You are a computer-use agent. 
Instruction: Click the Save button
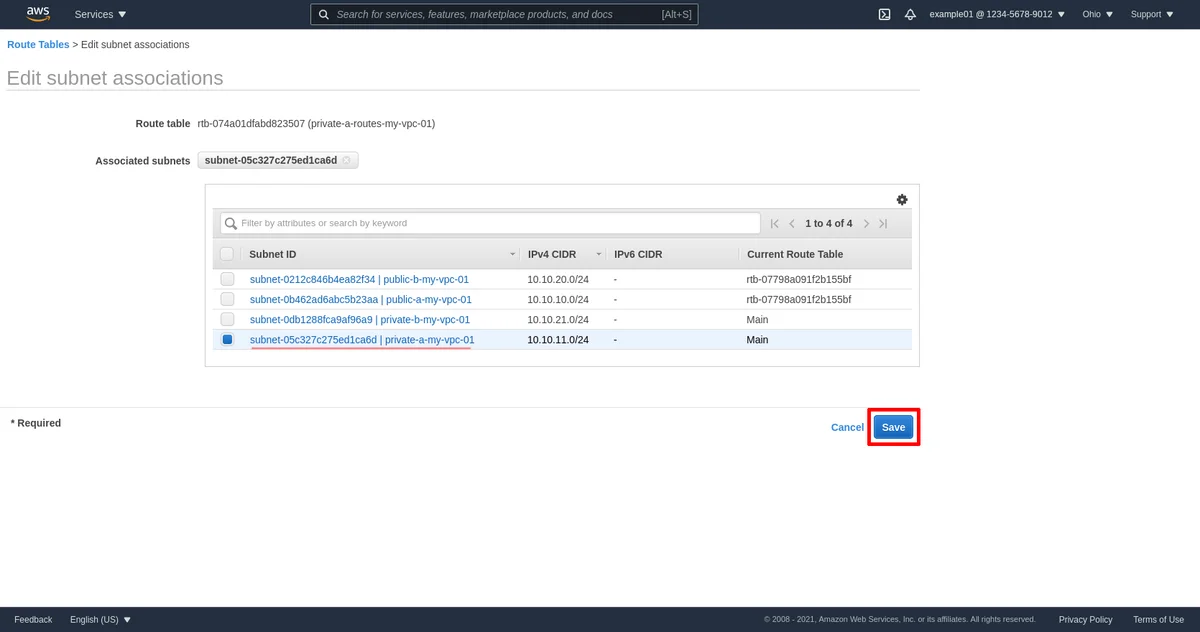coord(893,427)
